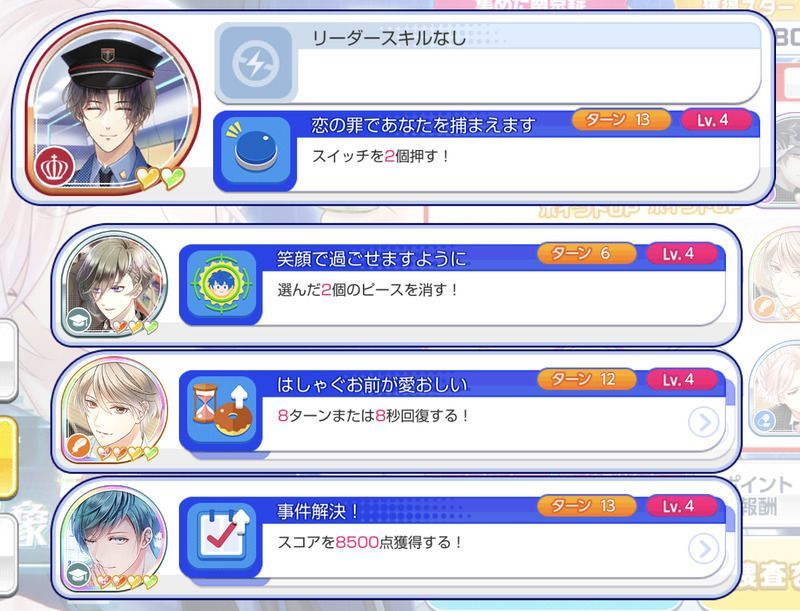Tap the calendar checkmark score skill icon
The image size is (800, 611).
click(220, 536)
